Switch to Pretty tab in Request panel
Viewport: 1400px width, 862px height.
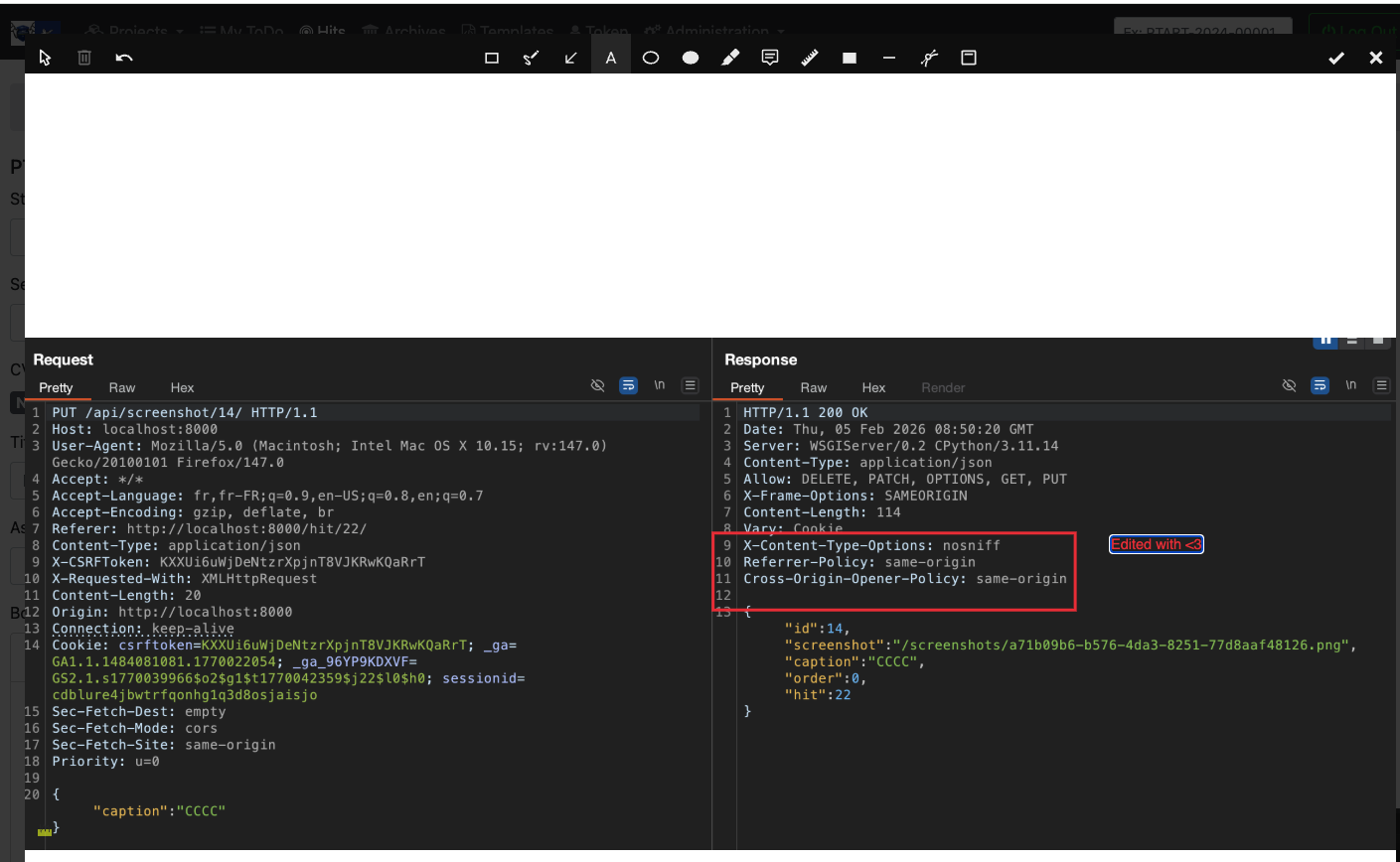56,387
